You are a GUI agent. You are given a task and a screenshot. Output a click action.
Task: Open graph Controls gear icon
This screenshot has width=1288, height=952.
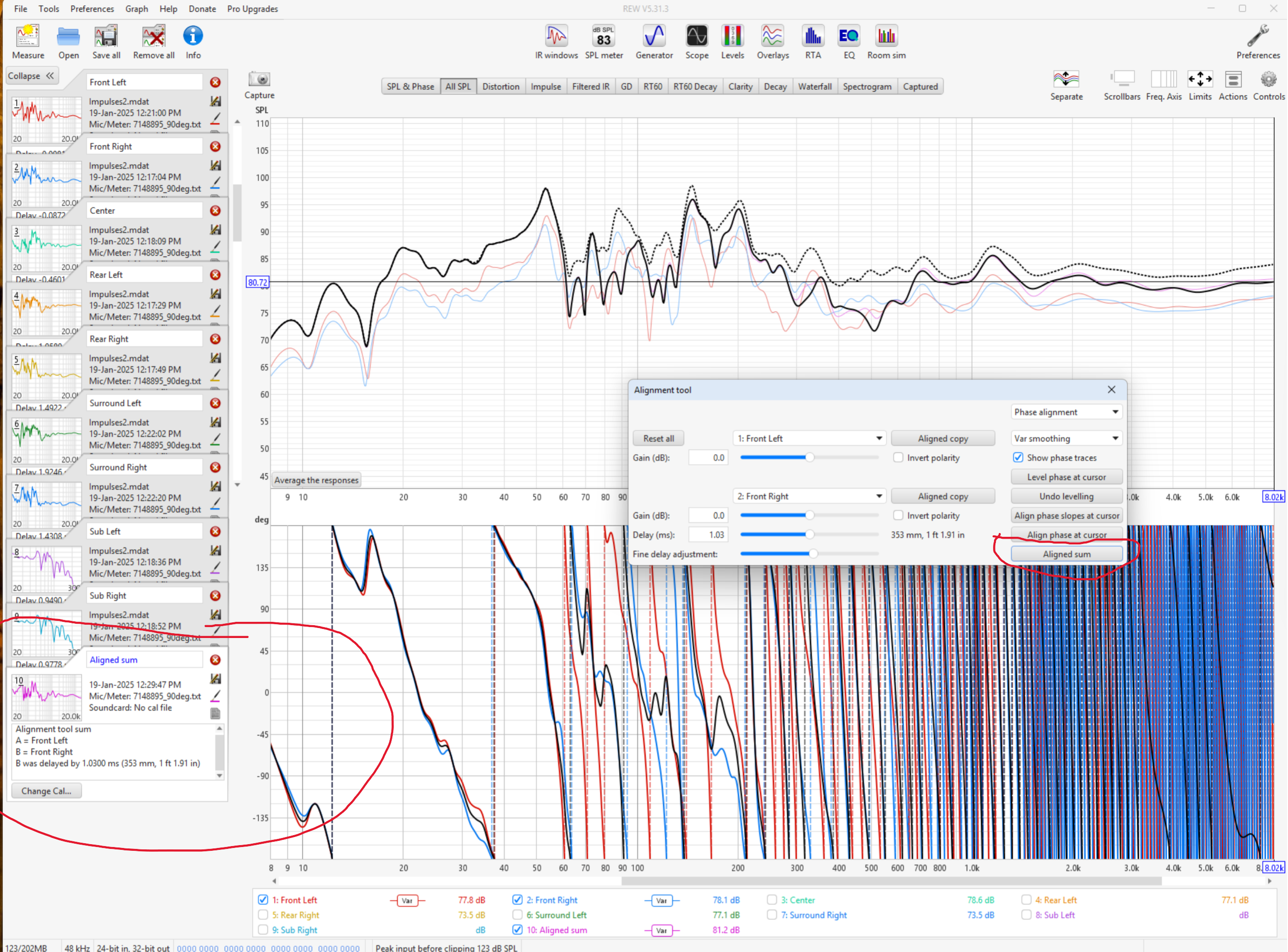tap(1269, 86)
